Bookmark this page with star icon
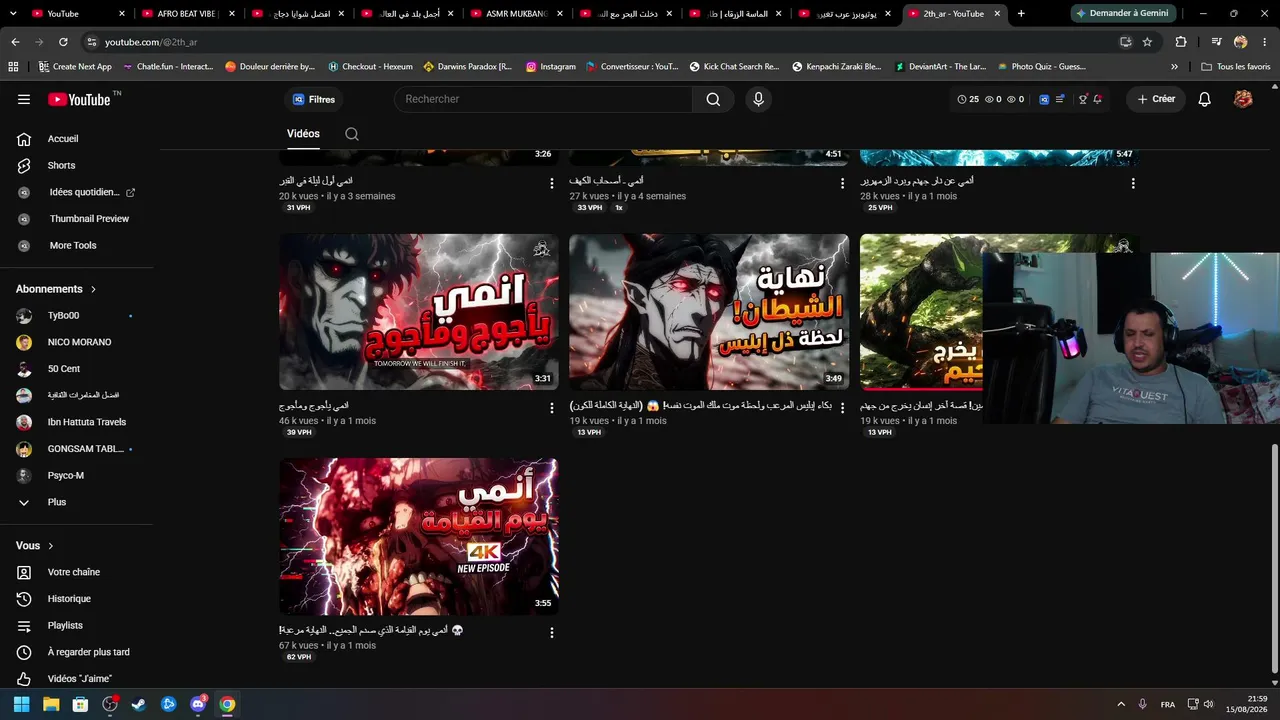 (x=1147, y=42)
